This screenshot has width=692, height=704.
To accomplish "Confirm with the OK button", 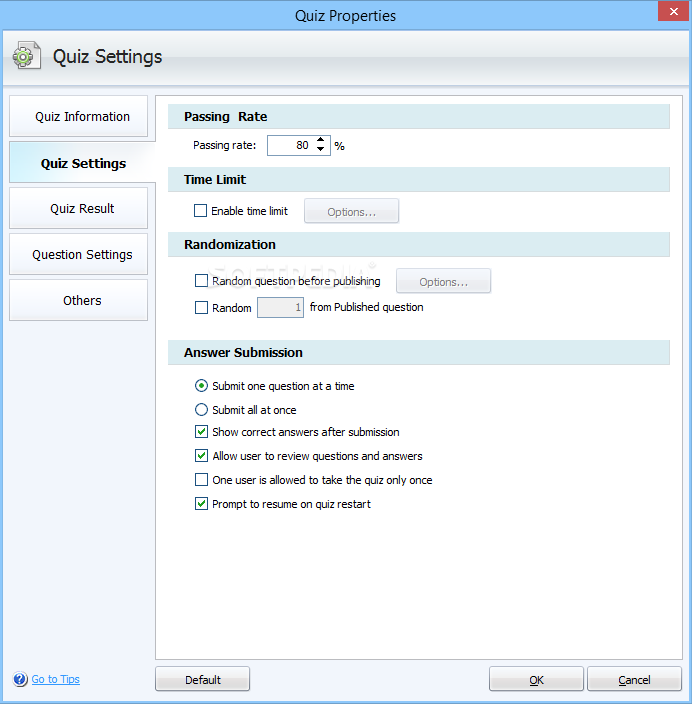I will pos(536,679).
